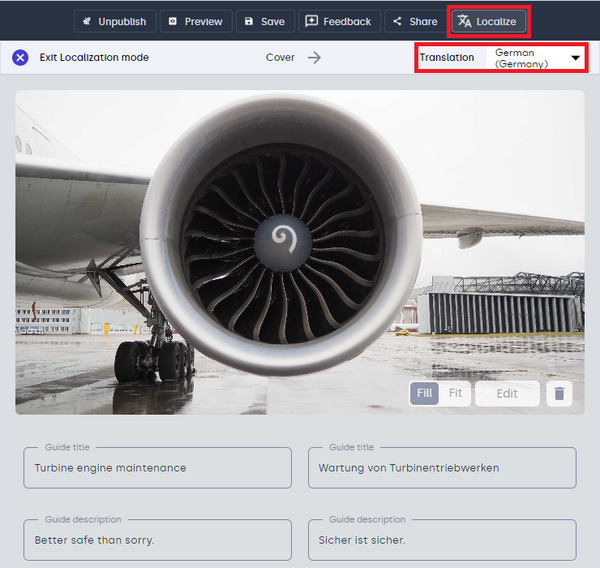
Task: Delete the cover image with trash icon
Action: pos(559,393)
